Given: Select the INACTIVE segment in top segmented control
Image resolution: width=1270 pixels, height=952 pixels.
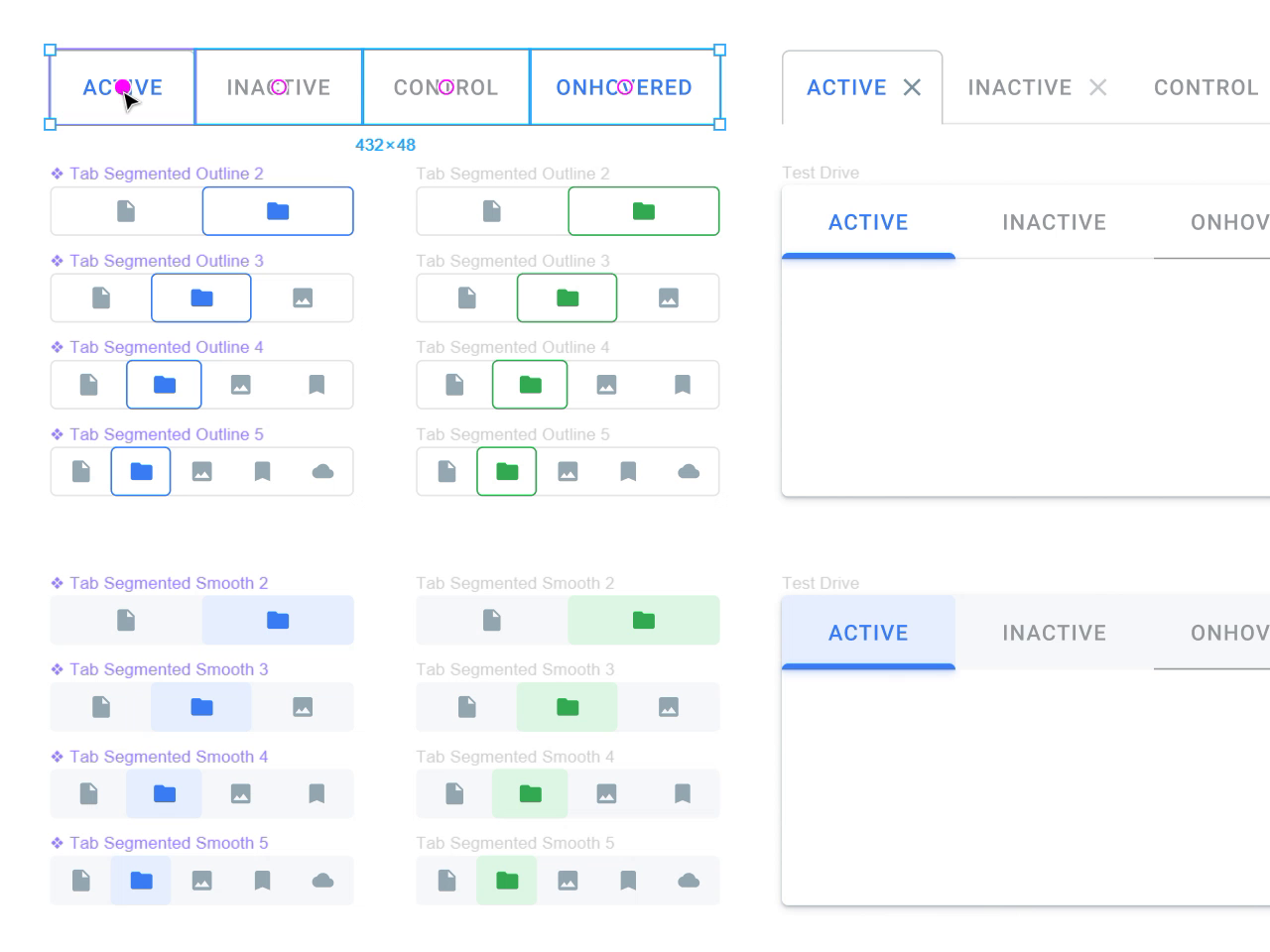Looking at the screenshot, I should [279, 87].
